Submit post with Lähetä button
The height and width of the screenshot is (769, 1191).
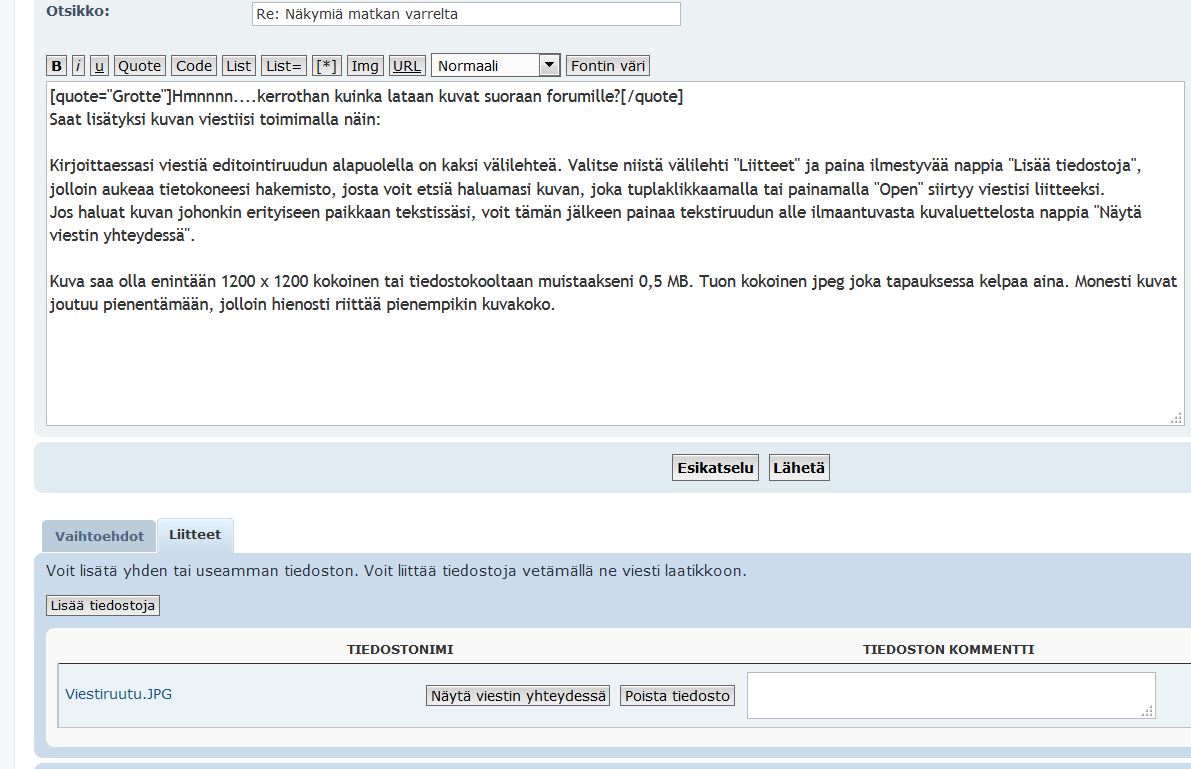coord(798,468)
